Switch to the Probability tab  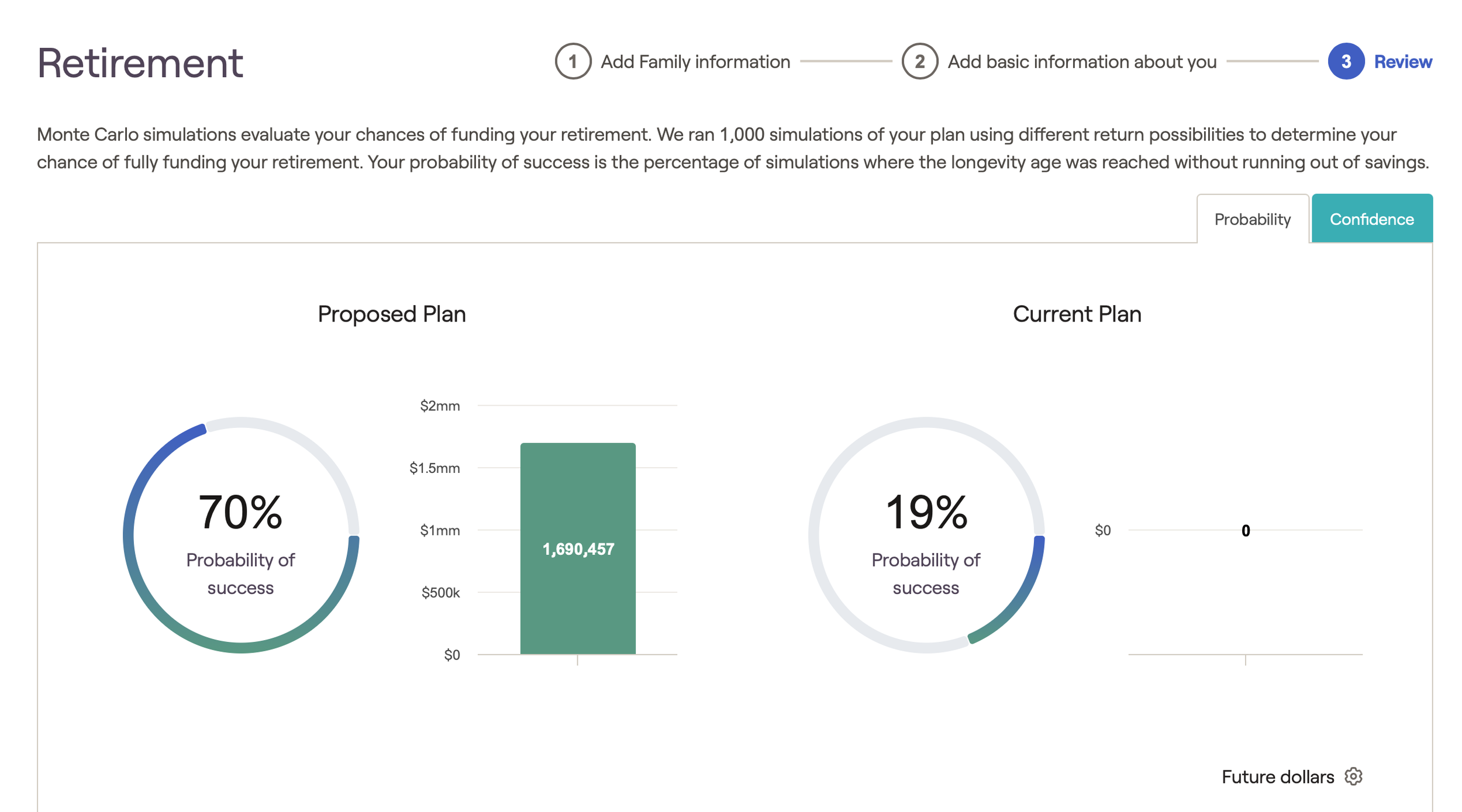tap(1252, 219)
